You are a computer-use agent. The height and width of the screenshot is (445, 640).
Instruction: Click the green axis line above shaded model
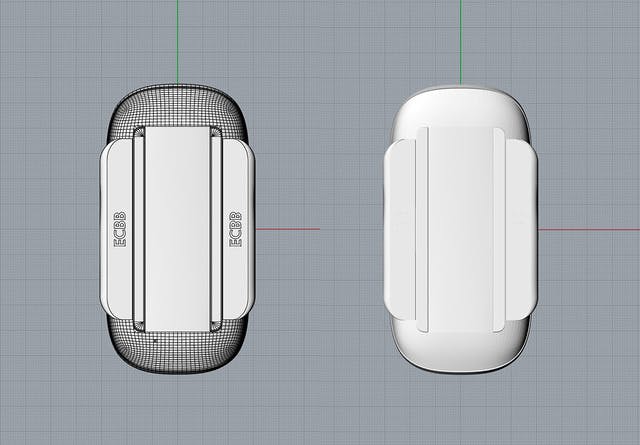pos(461,40)
